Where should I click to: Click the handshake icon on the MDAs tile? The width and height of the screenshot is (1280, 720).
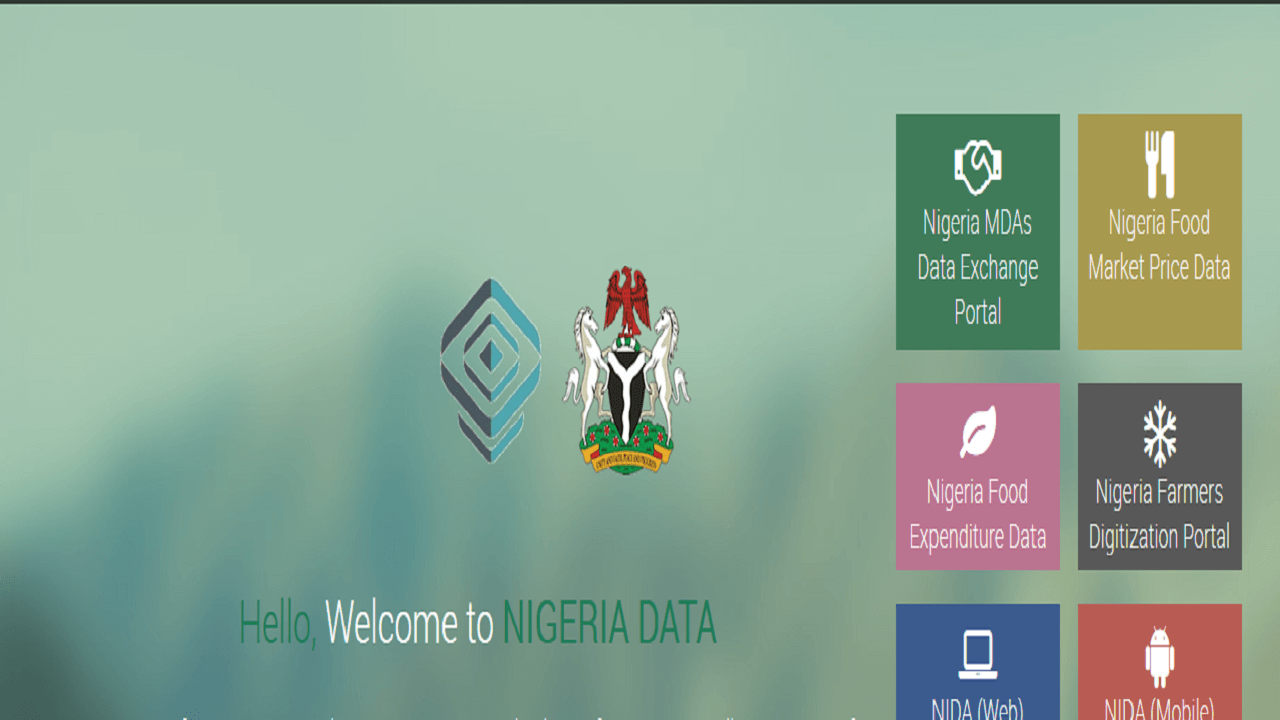978,166
